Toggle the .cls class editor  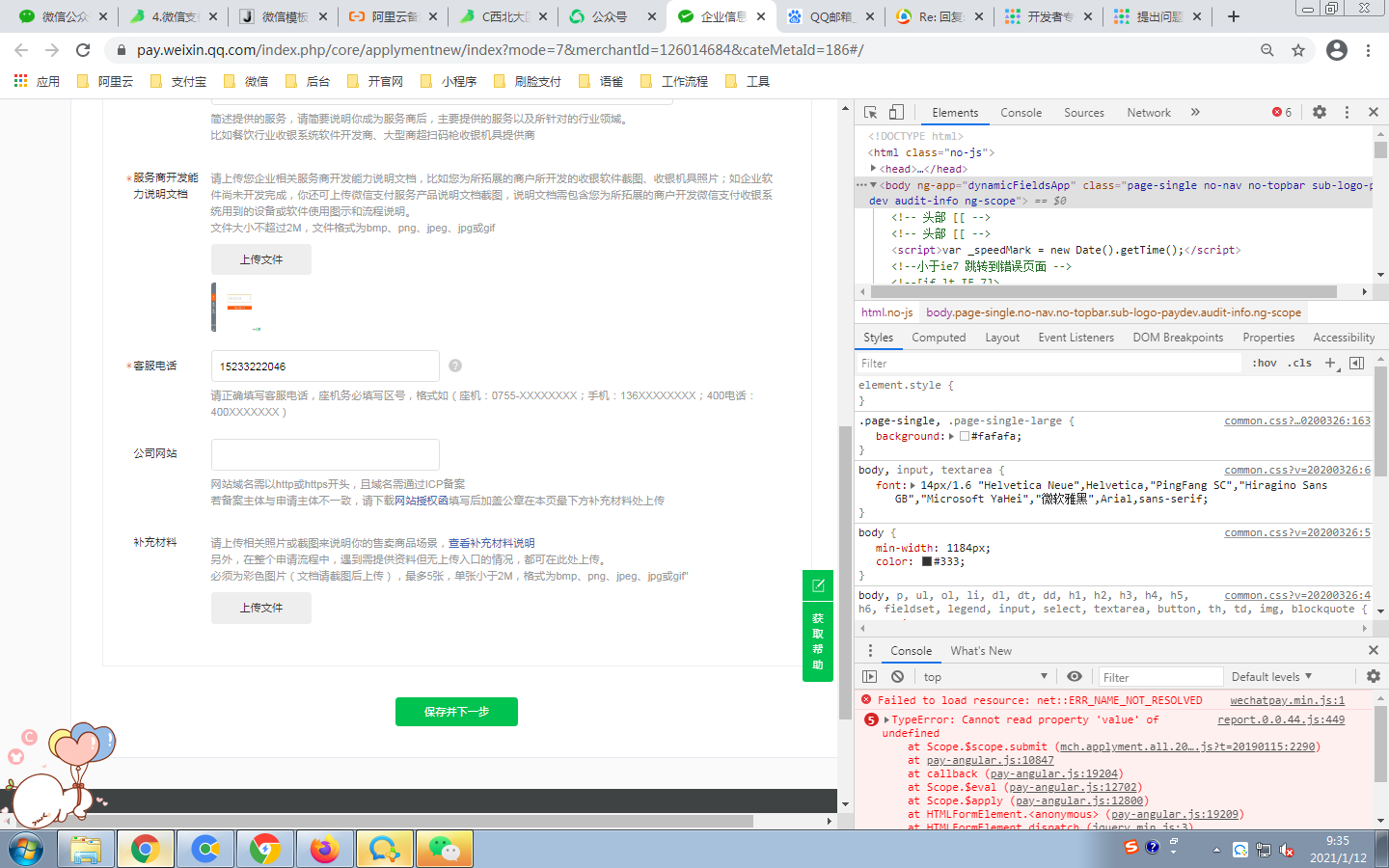(1300, 363)
